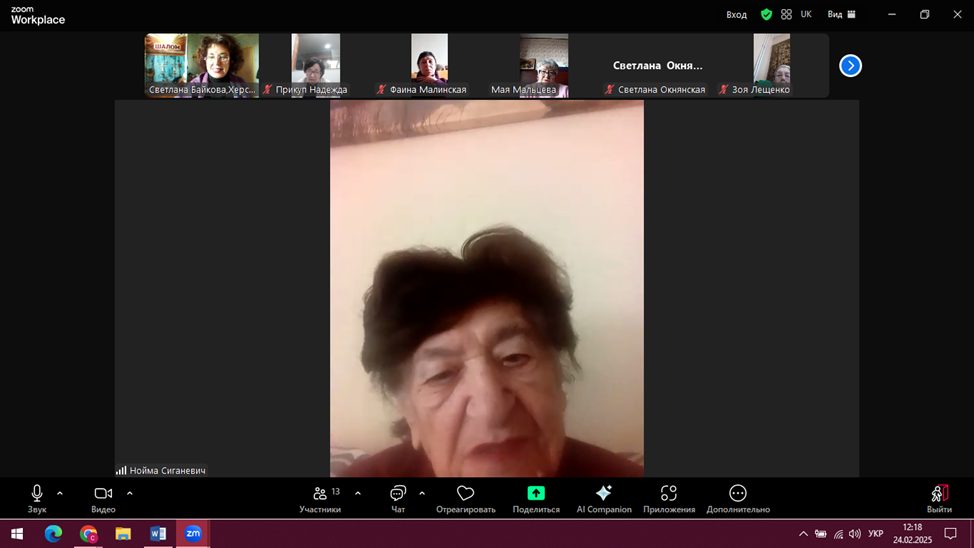Expand video options arrow next to Видео
The height and width of the screenshot is (548, 974).
[130, 493]
